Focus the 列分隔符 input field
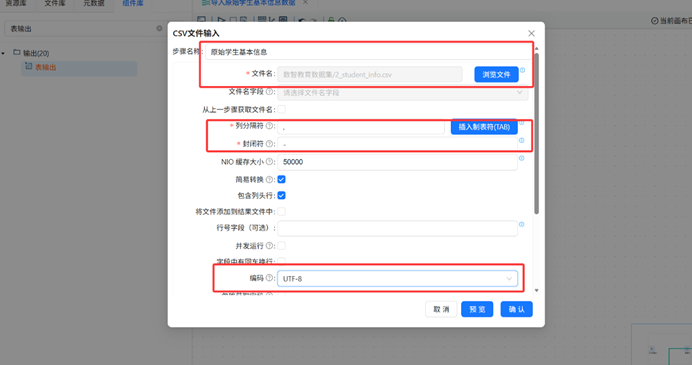The width and height of the screenshot is (692, 365). tap(361, 128)
